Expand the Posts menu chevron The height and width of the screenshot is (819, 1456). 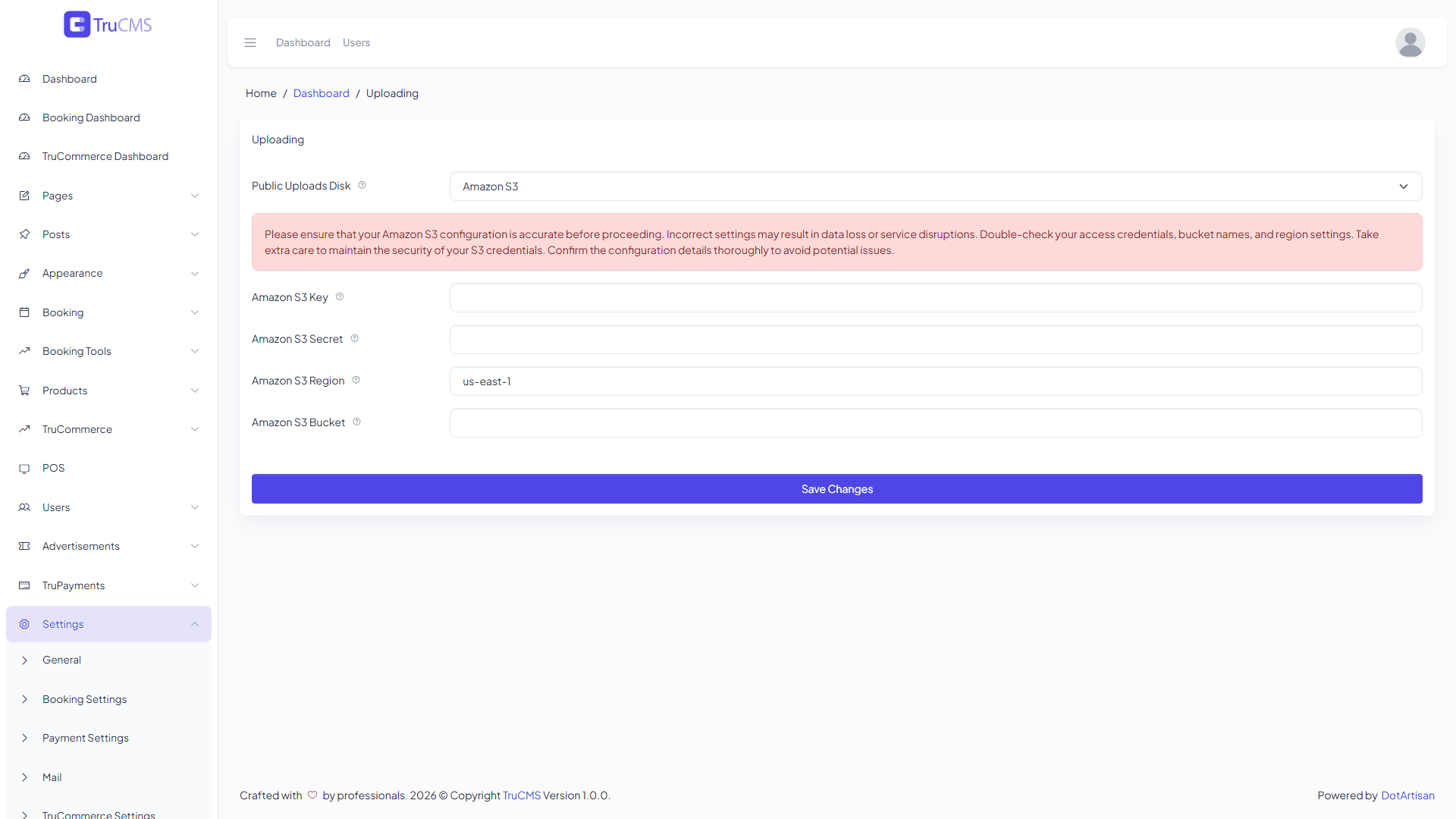(x=195, y=234)
